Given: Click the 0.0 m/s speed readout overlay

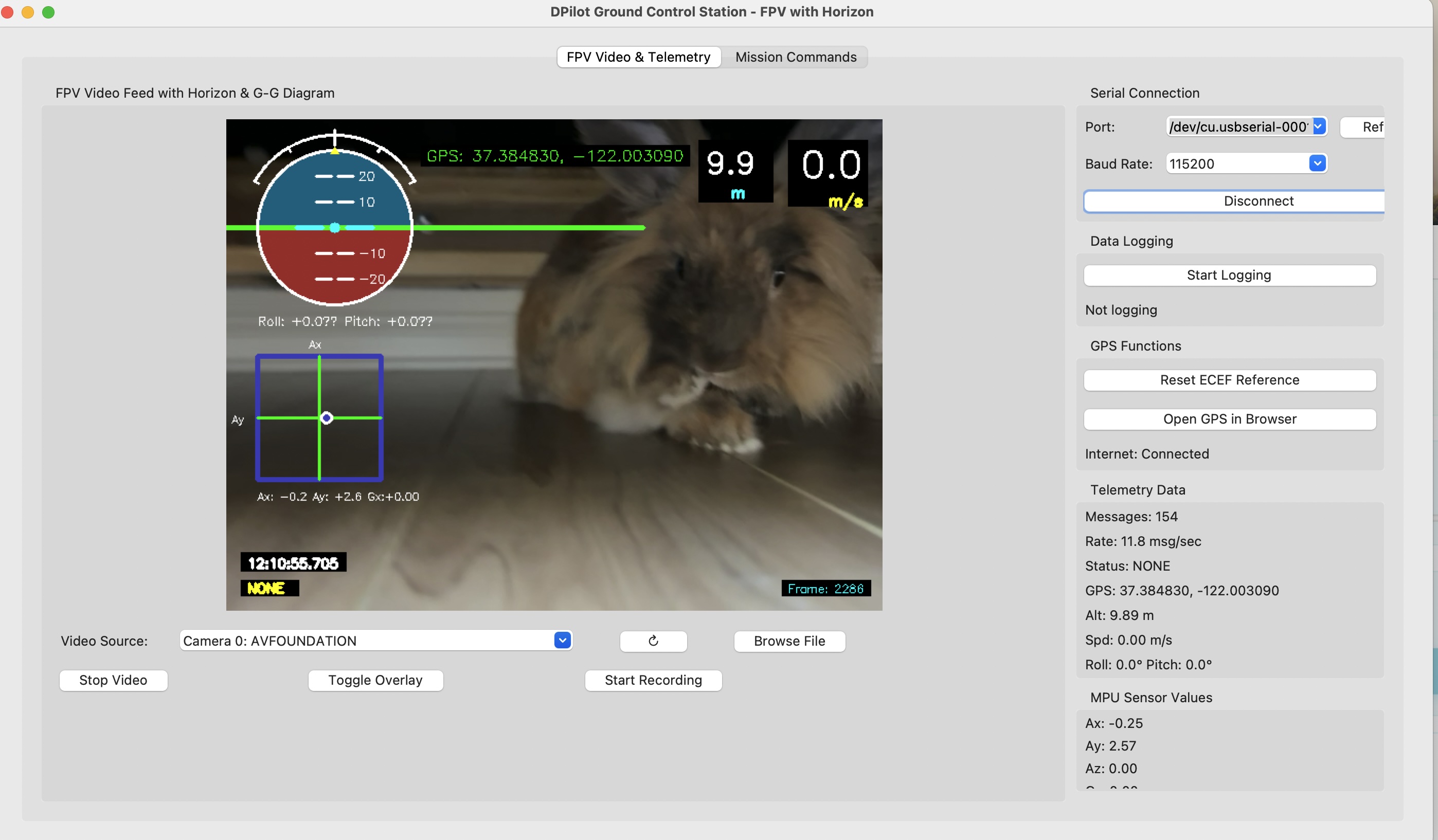Looking at the screenshot, I should [x=828, y=173].
